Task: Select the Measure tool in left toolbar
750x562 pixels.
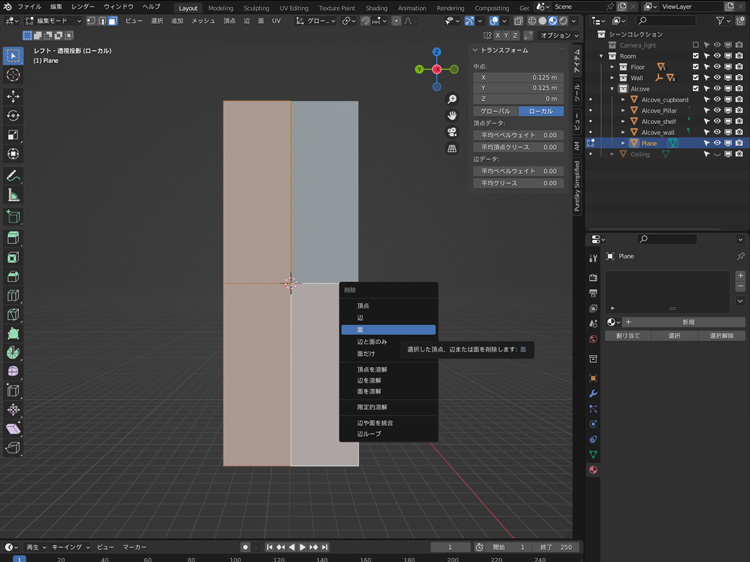Action: (x=13, y=195)
